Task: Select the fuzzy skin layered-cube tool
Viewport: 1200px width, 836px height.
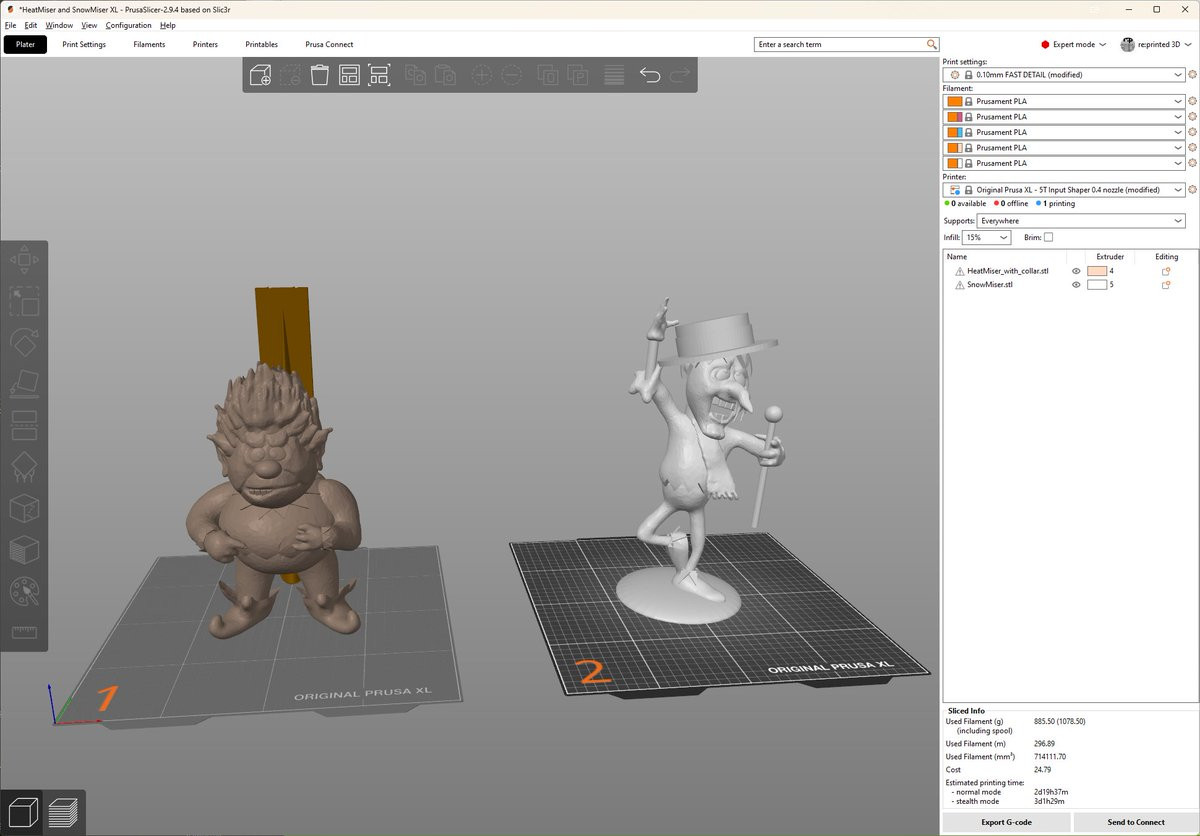Action: (24, 549)
